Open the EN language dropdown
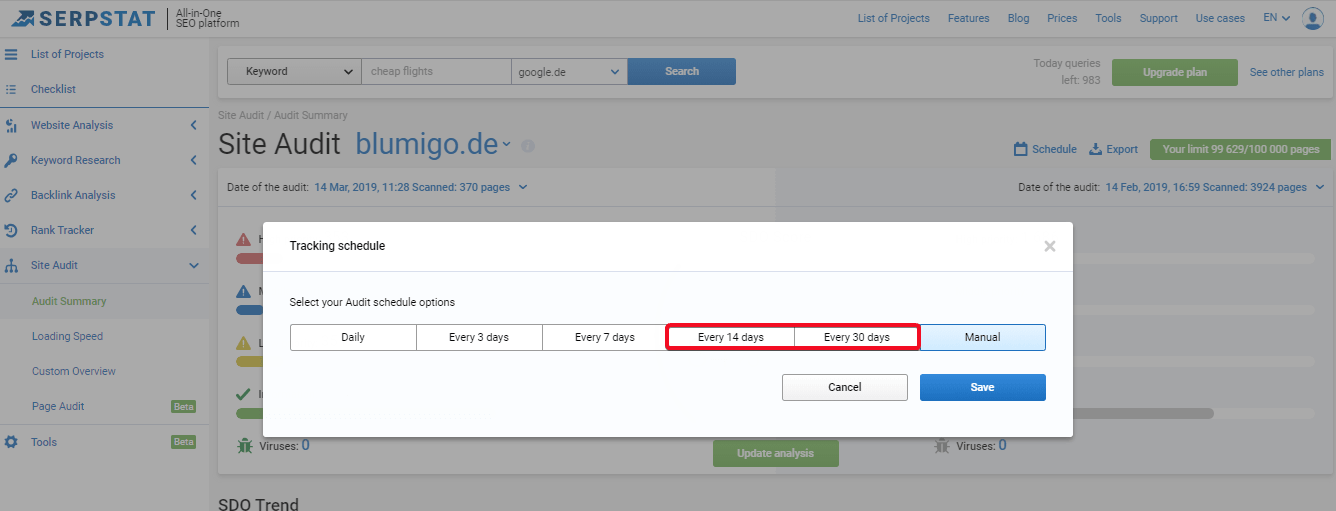 pos(1276,18)
